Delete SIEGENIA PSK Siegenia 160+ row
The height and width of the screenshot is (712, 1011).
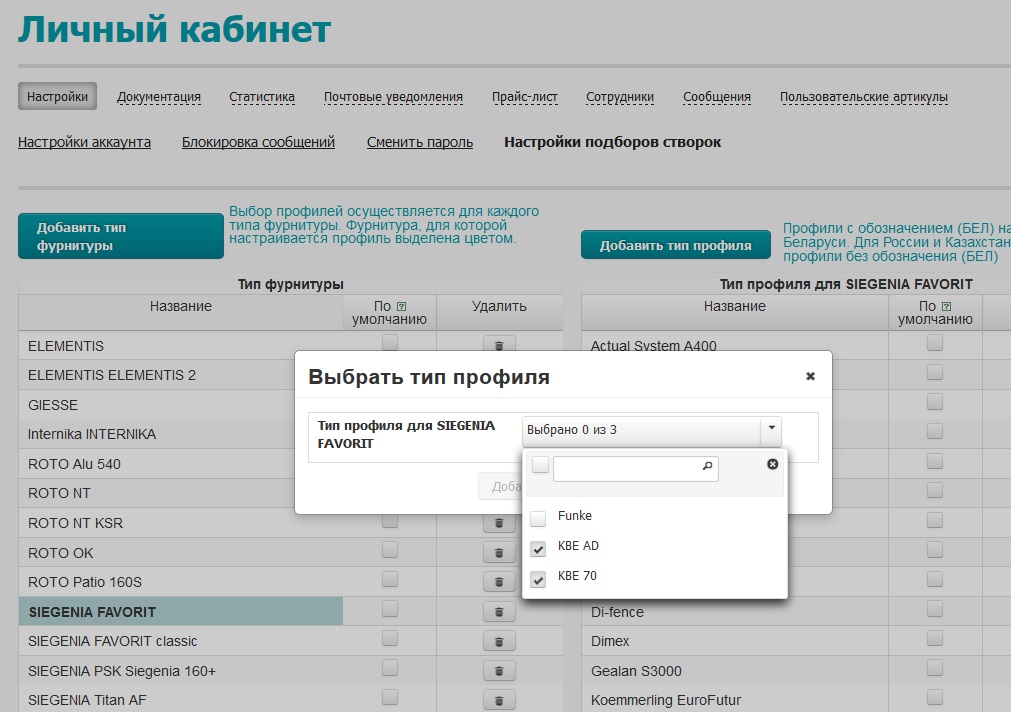(x=499, y=671)
